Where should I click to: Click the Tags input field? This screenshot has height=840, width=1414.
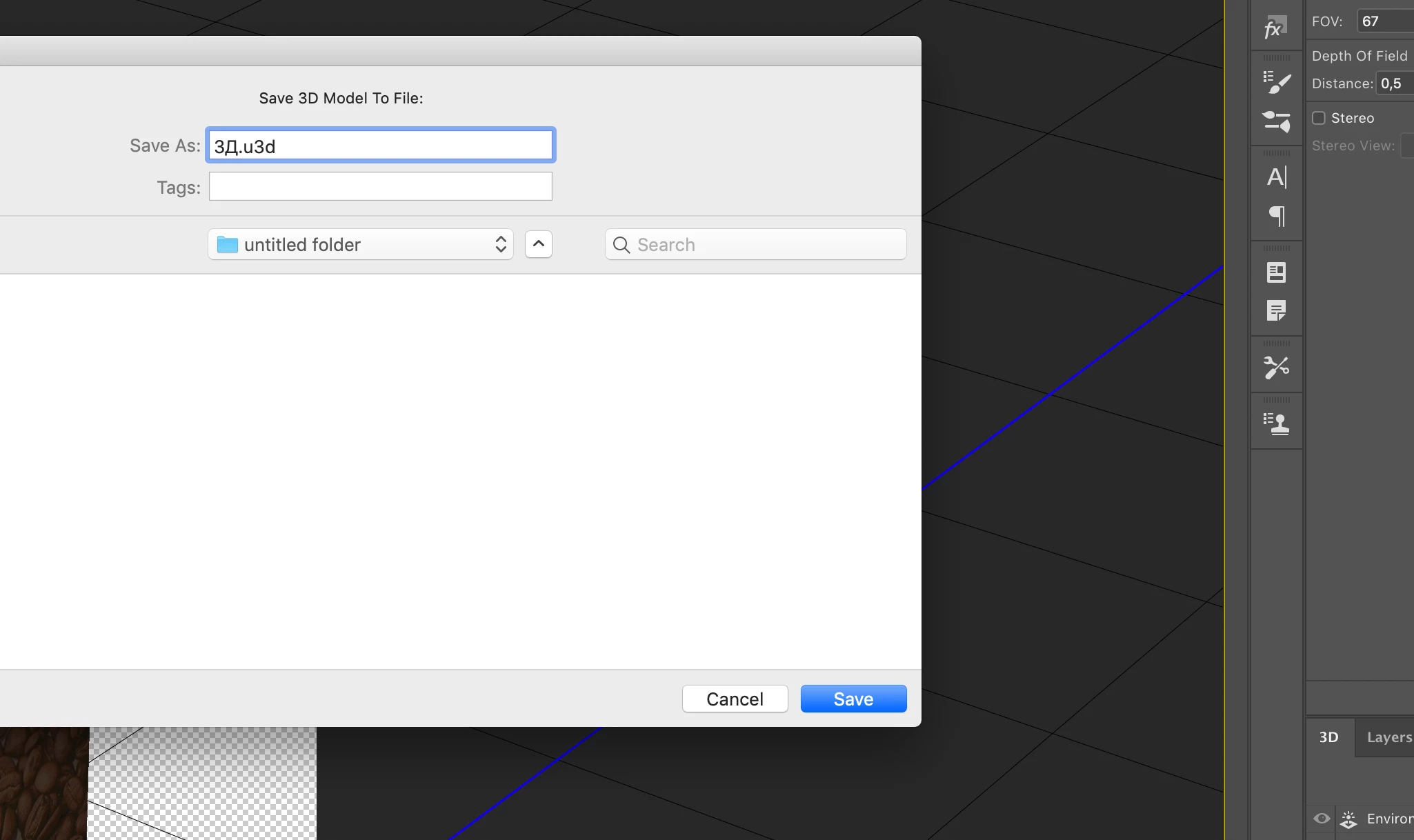click(x=381, y=187)
